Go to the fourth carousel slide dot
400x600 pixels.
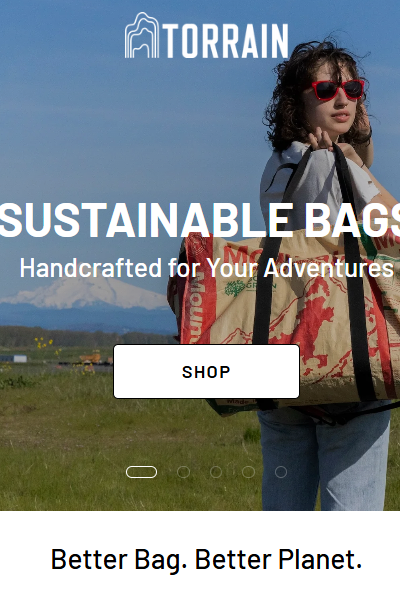(248, 472)
